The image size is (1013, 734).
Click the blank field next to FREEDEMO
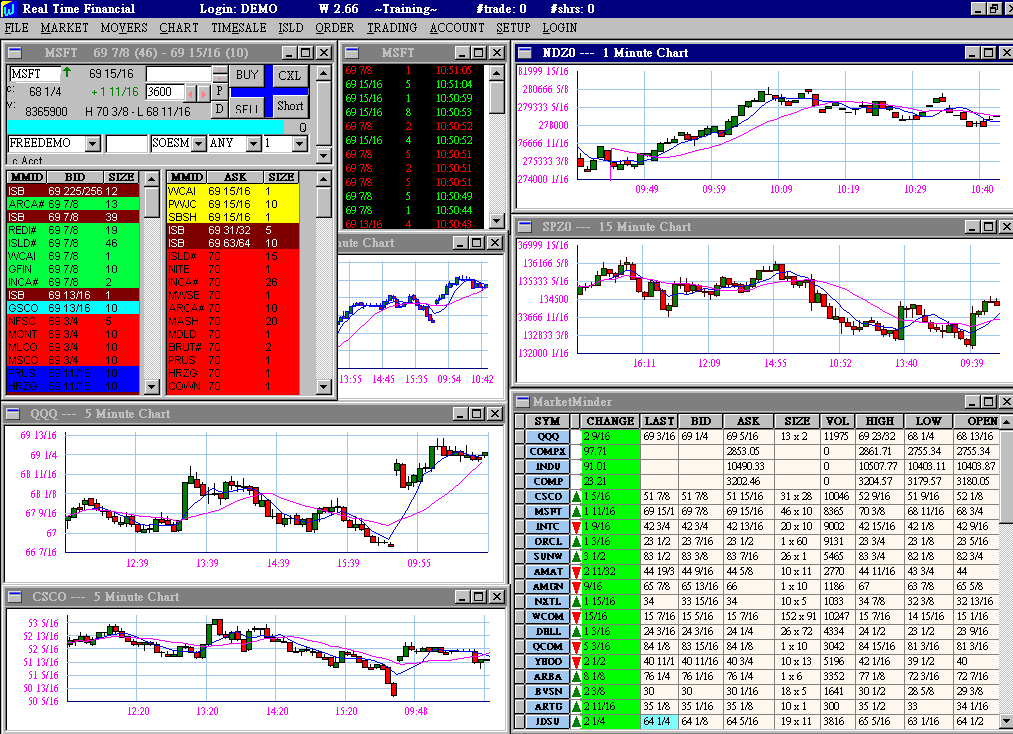point(126,143)
